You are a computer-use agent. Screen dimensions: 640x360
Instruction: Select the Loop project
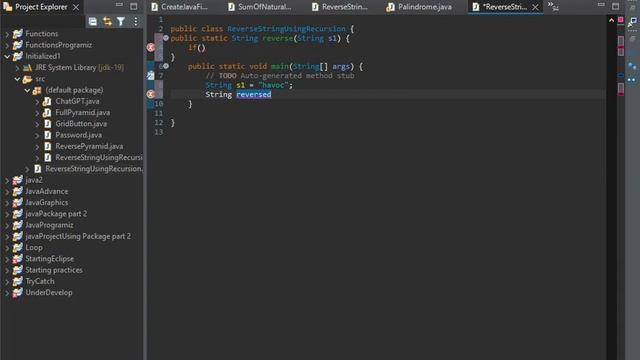[x=34, y=247]
